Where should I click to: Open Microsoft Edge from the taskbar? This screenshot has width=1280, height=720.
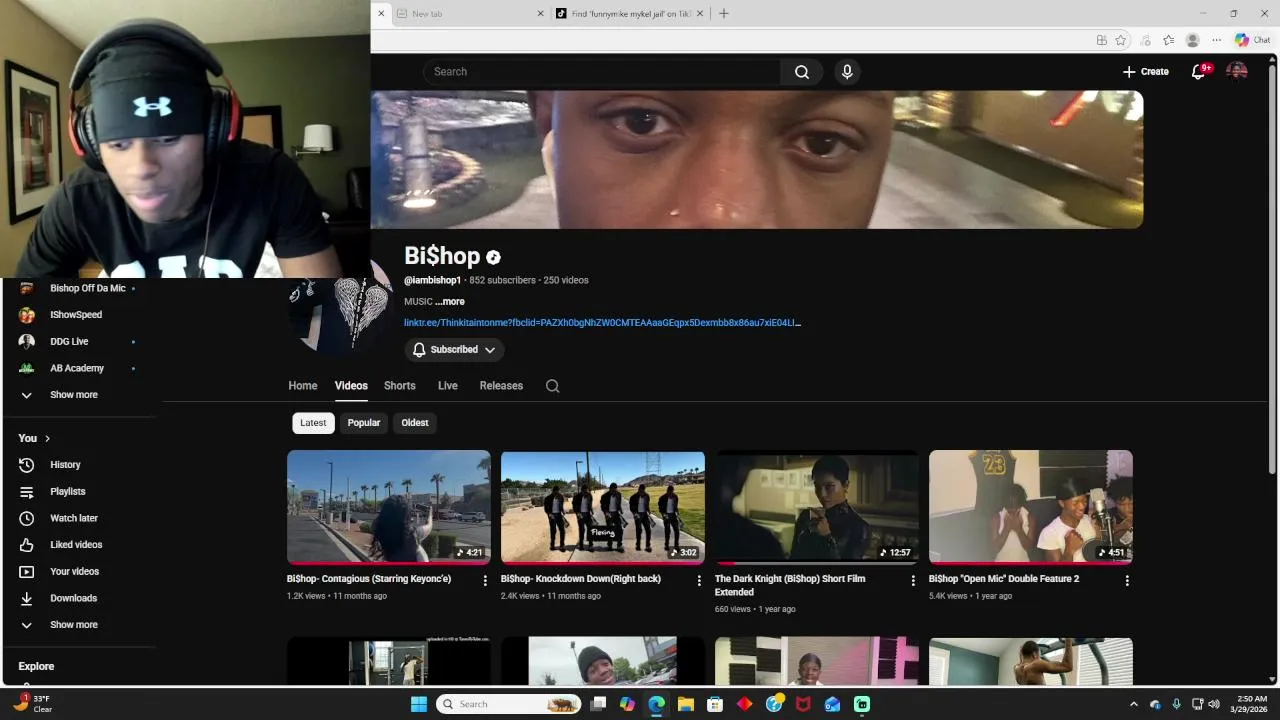click(656, 704)
